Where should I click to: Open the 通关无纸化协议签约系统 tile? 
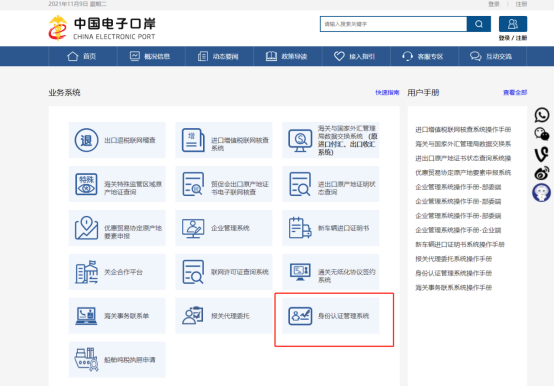pyautogui.click(x=331, y=272)
